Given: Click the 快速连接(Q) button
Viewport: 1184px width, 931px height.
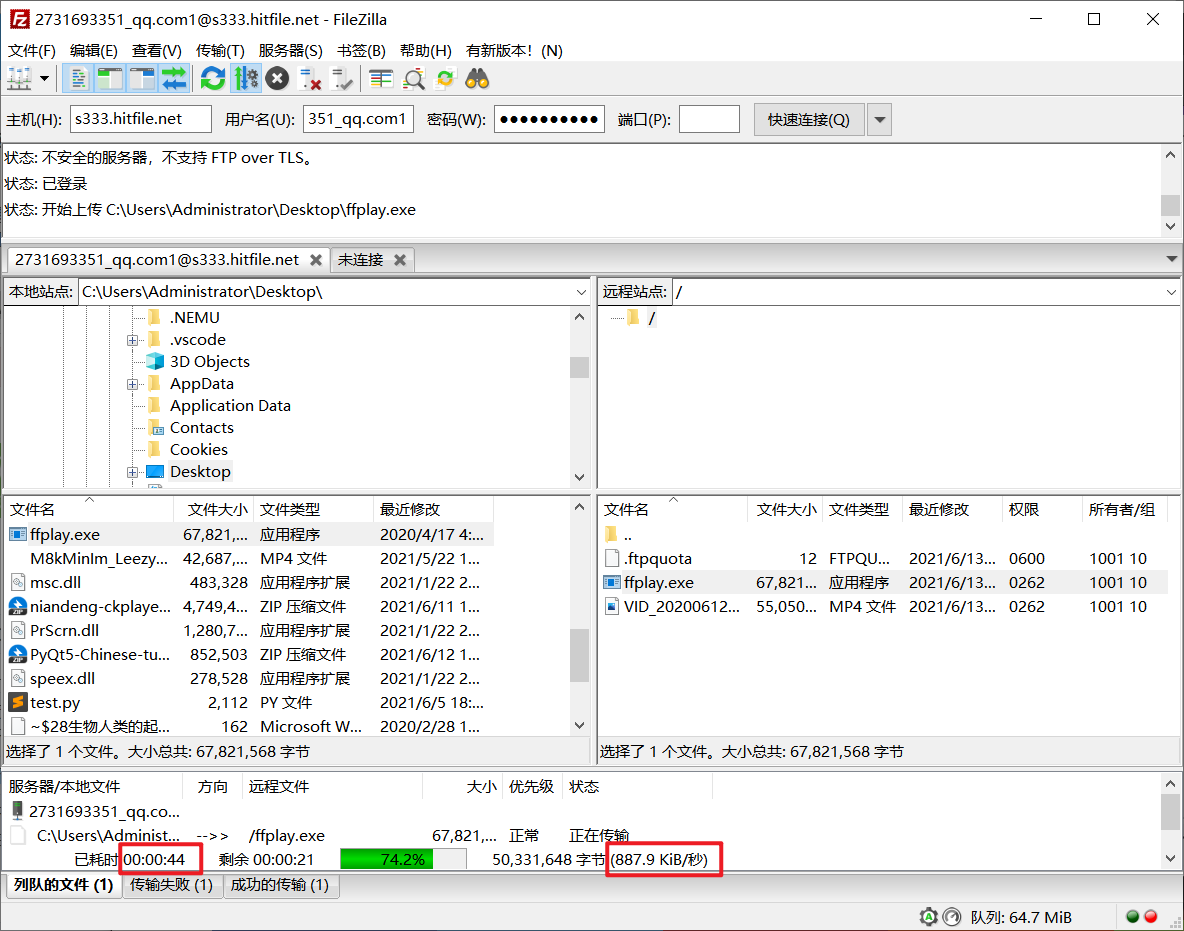Looking at the screenshot, I should 809,119.
